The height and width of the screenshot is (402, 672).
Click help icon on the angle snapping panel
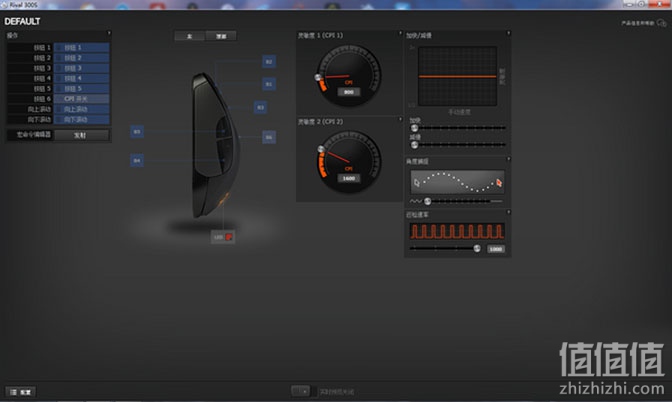click(x=508, y=159)
